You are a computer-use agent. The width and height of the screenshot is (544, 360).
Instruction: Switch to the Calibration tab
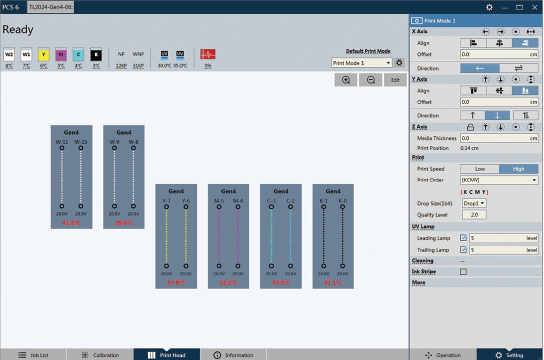[100, 355]
